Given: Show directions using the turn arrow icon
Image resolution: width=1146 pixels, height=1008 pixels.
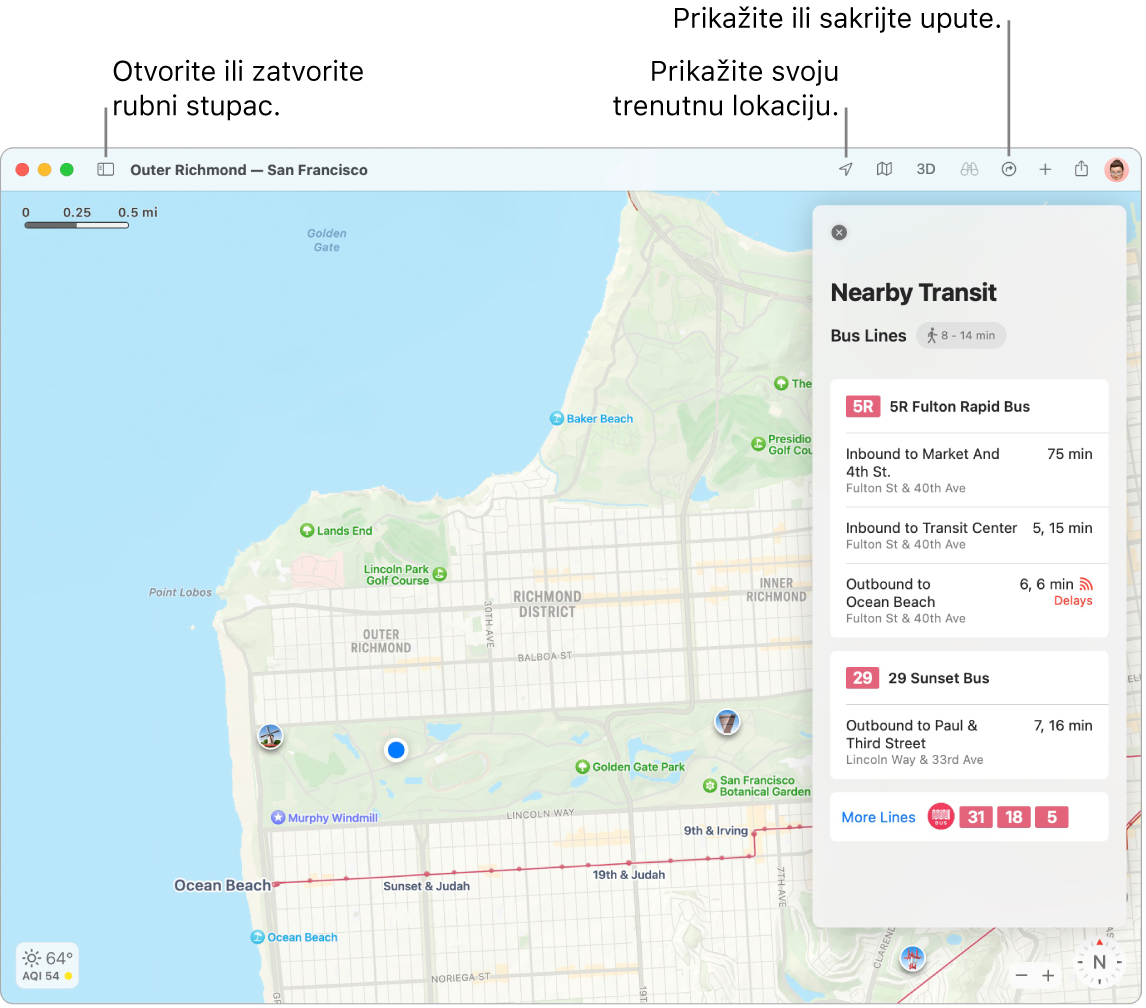Looking at the screenshot, I should [1009, 169].
